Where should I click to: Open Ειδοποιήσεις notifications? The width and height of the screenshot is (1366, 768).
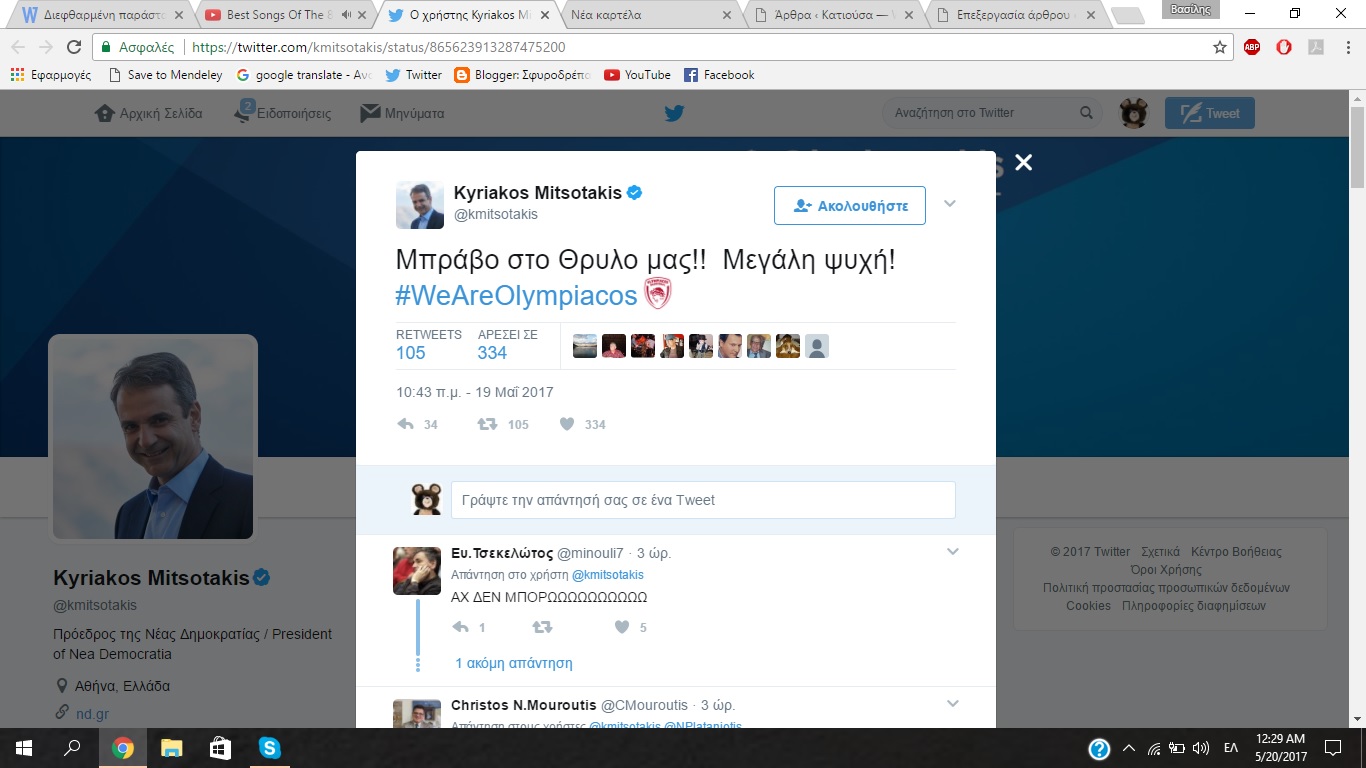tap(282, 113)
